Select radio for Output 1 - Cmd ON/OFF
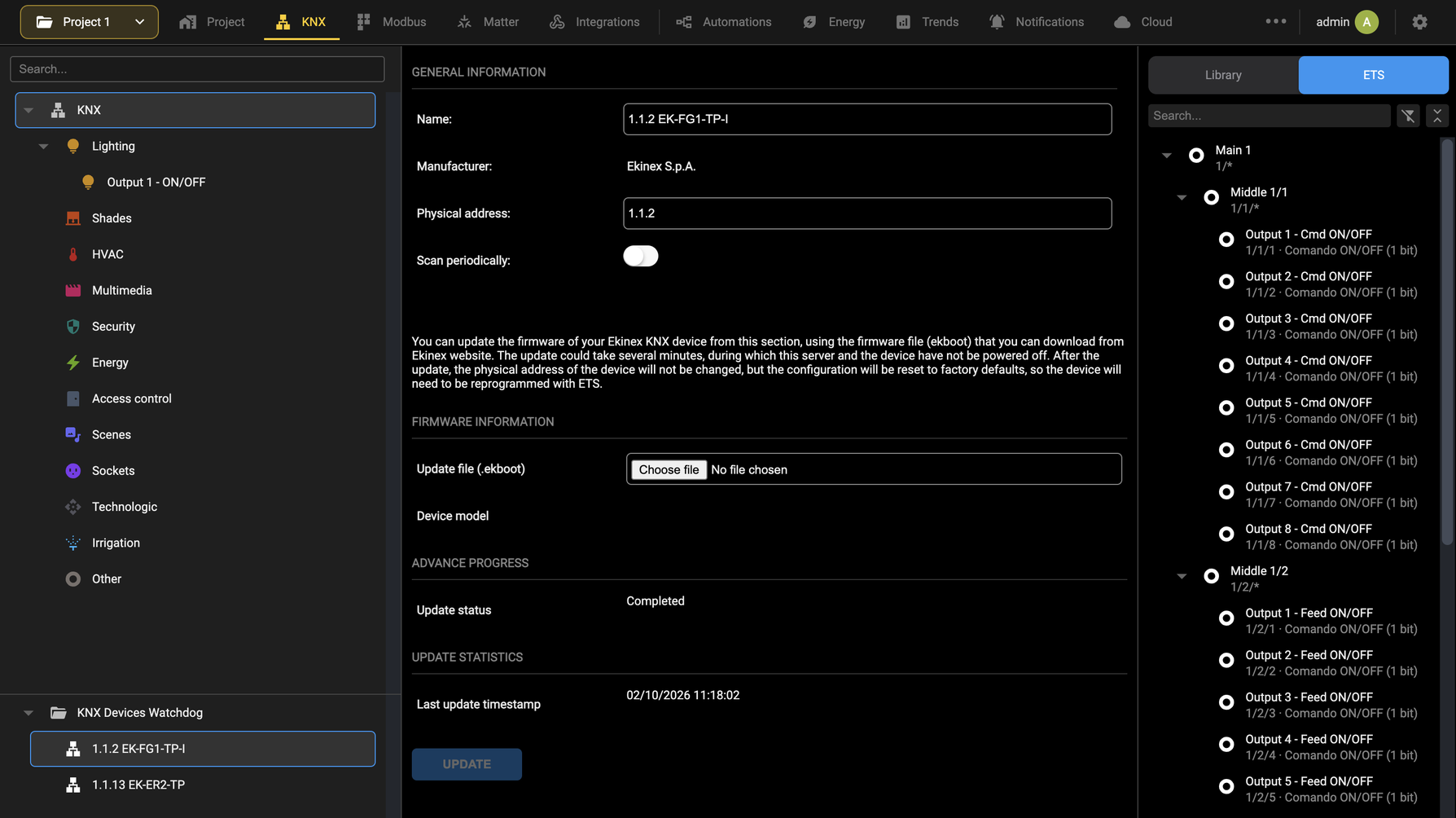This screenshot has height=818, width=1456. [1226, 240]
